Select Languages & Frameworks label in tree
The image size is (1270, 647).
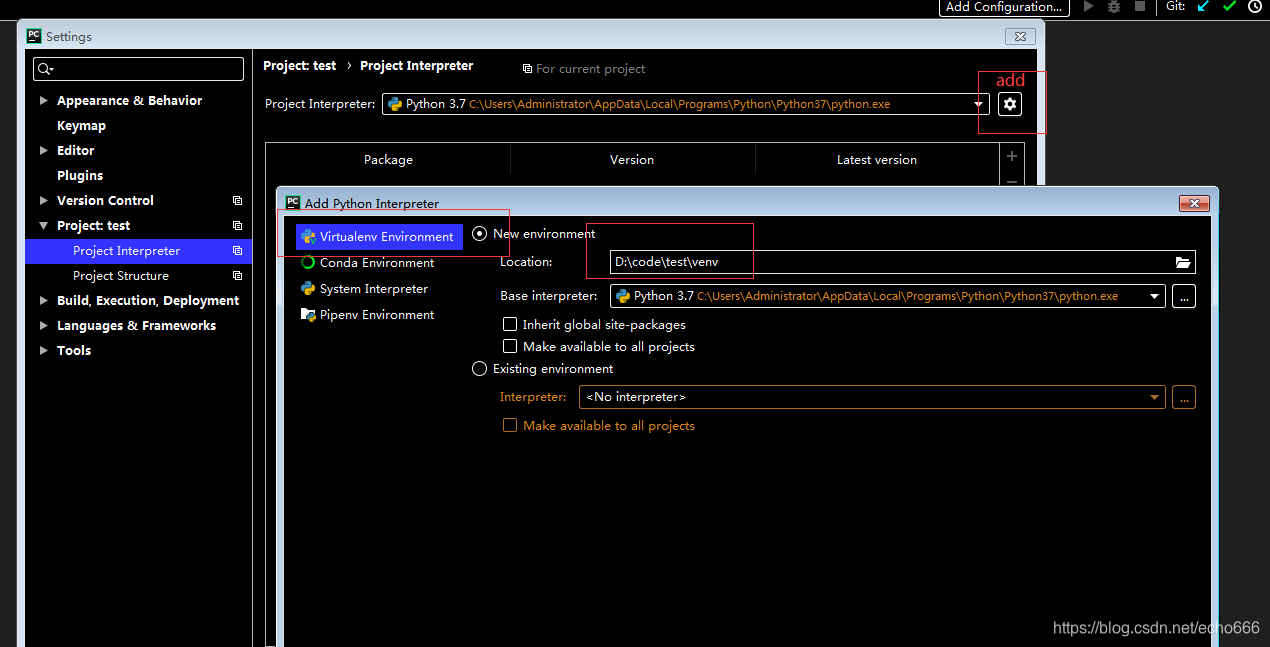click(136, 325)
